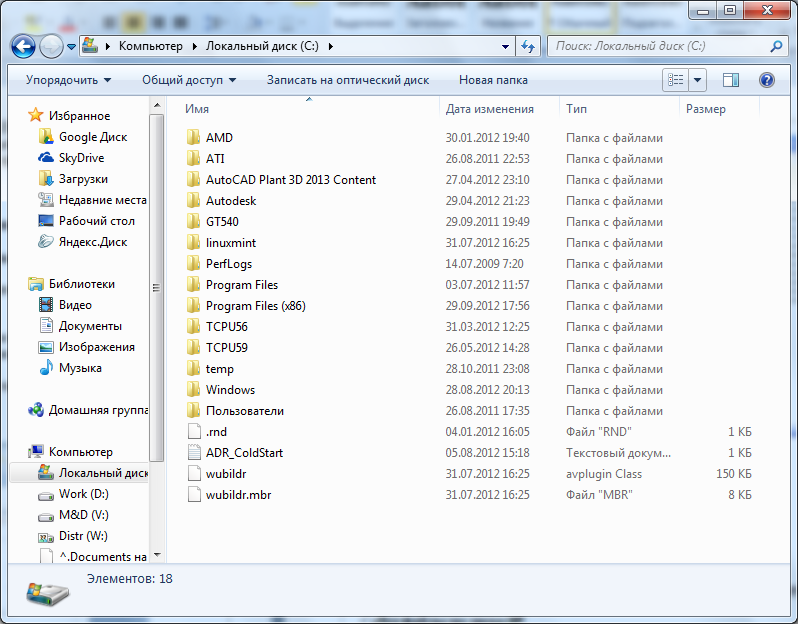Select the AutoCAD Plant 3D 2013 Content folder
Viewport: 798px width, 624px height.
[281, 180]
